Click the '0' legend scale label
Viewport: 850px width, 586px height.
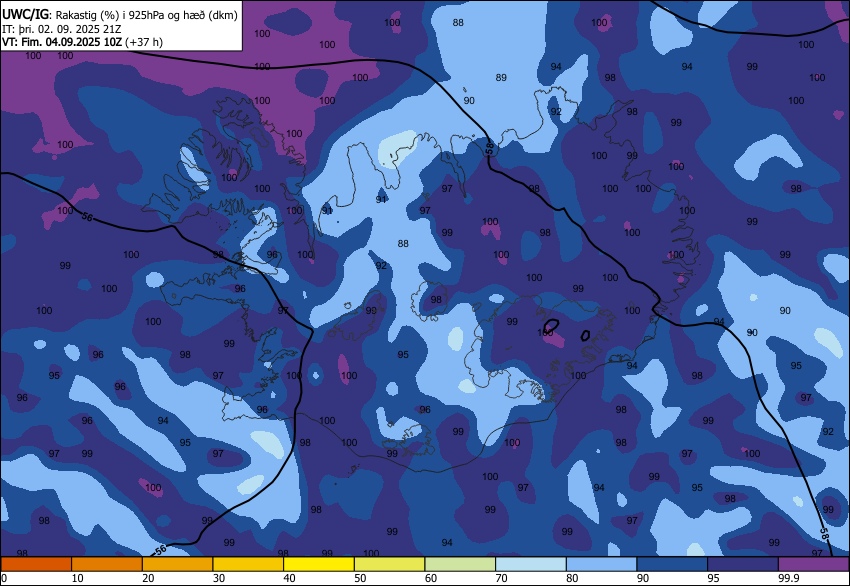coord(4,578)
